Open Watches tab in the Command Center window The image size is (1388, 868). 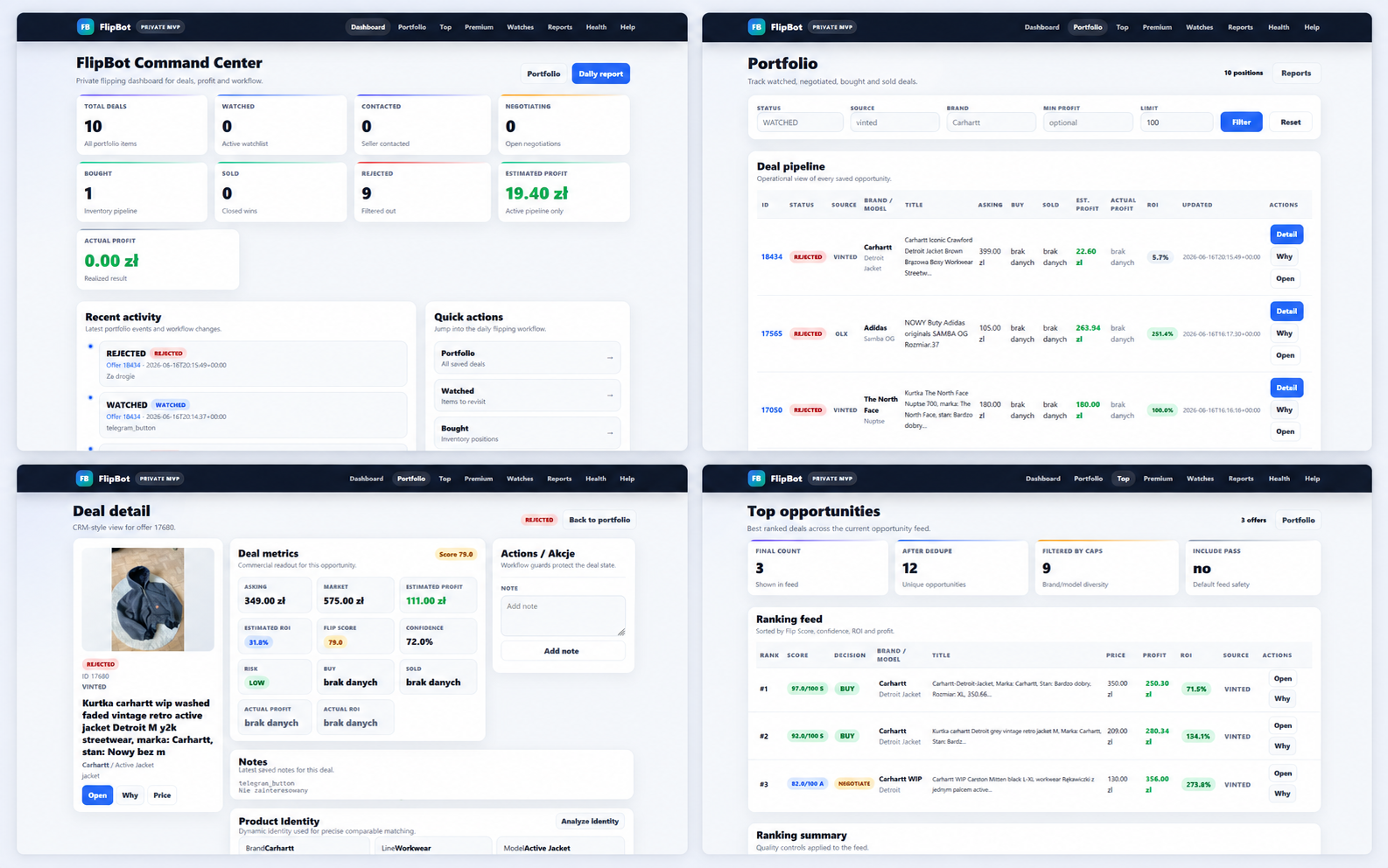(520, 27)
